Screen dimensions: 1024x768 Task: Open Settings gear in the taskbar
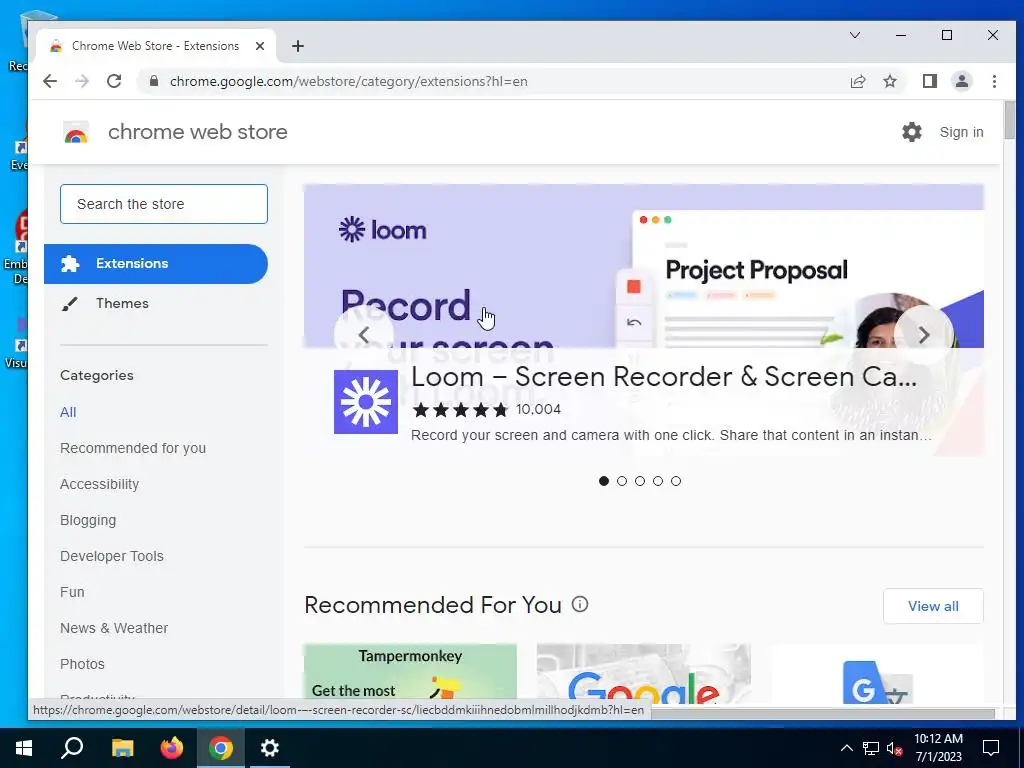click(x=270, y=748)
